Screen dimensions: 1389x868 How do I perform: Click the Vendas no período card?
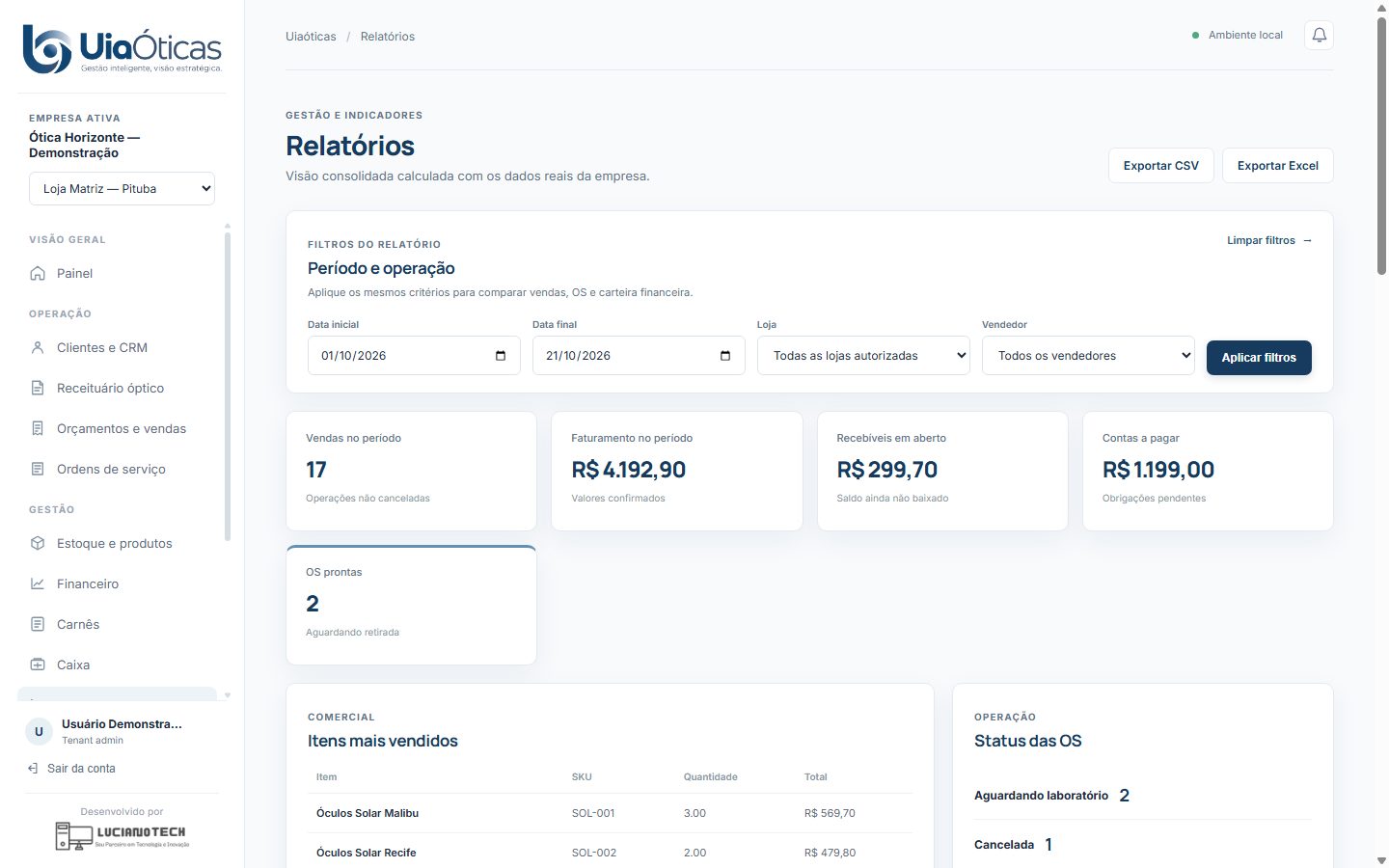click(x=412, y=472)
